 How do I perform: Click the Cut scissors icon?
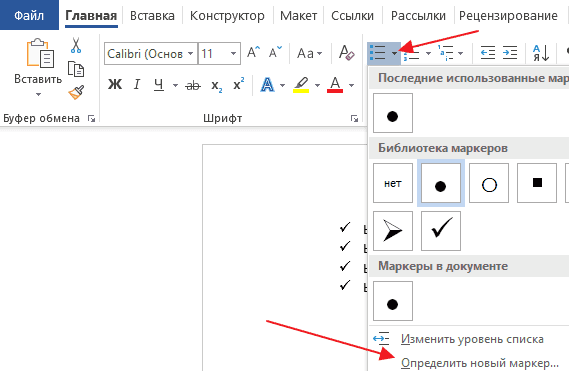pyautogui.click(x=76, y=45)
